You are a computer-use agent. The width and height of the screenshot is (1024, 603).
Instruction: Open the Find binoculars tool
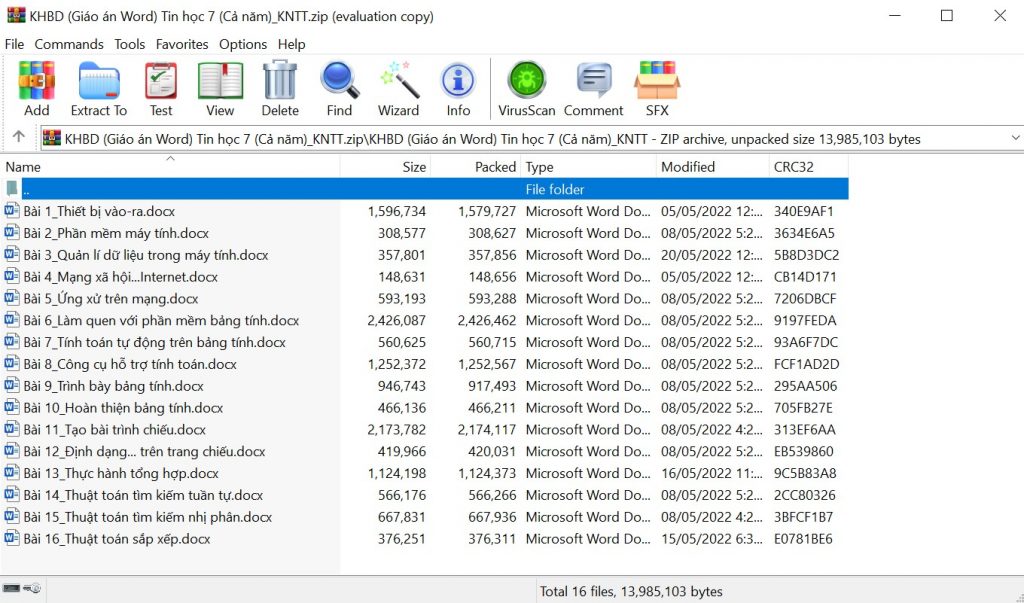click(x=339, y=88)
